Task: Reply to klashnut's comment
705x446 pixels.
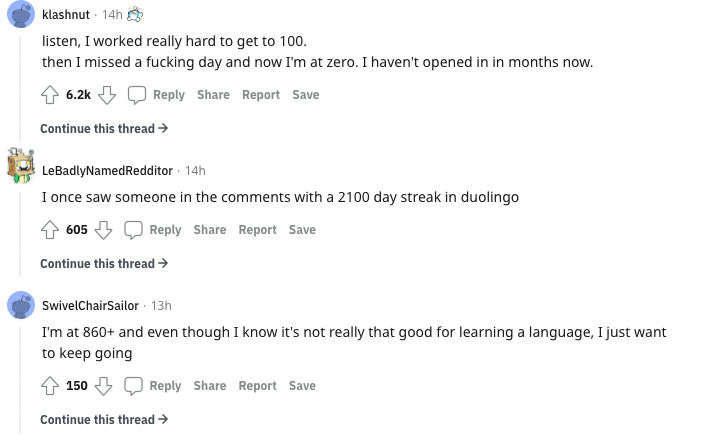Action: click(x=157, y=95)
